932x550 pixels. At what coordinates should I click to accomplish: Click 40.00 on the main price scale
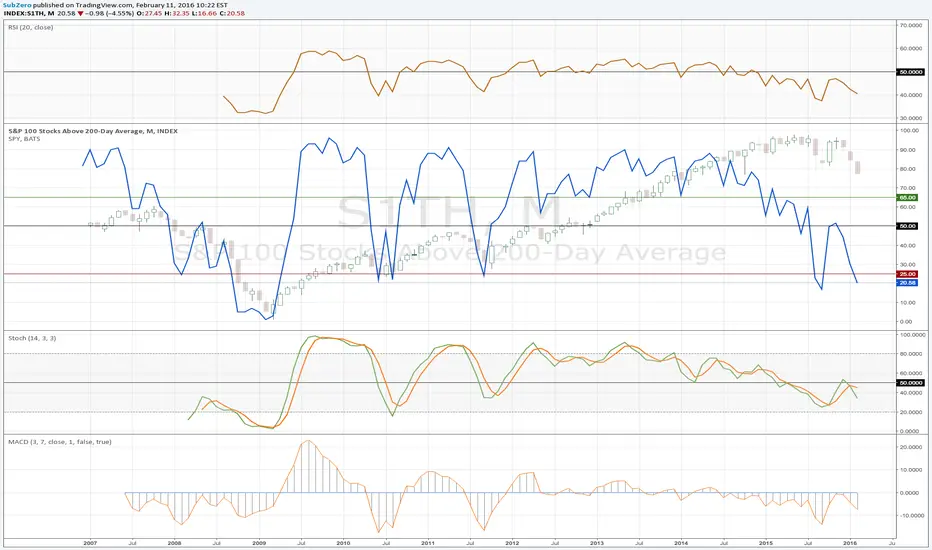tap(909, 245)
